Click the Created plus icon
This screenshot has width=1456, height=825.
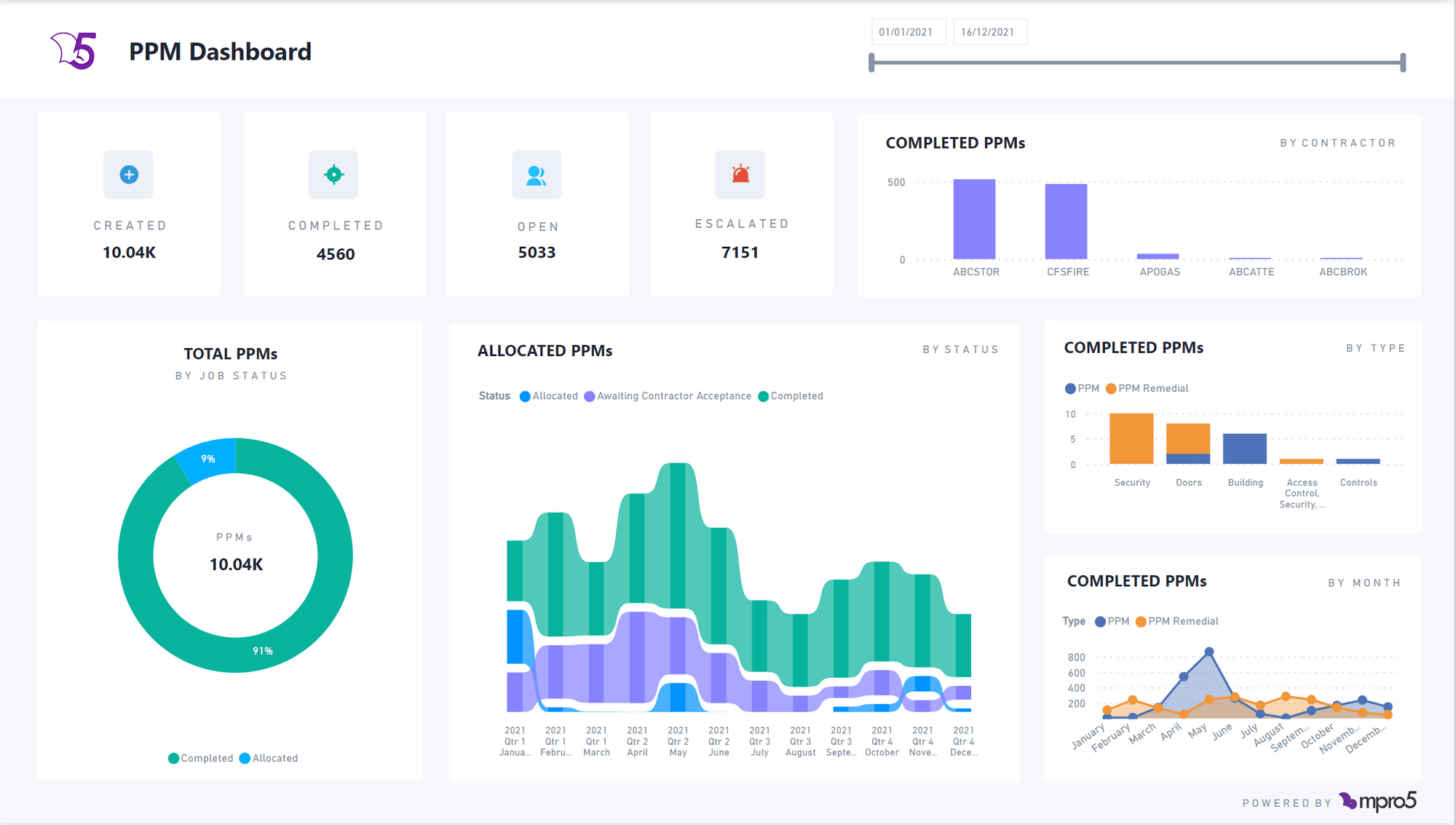coord(128,174)
